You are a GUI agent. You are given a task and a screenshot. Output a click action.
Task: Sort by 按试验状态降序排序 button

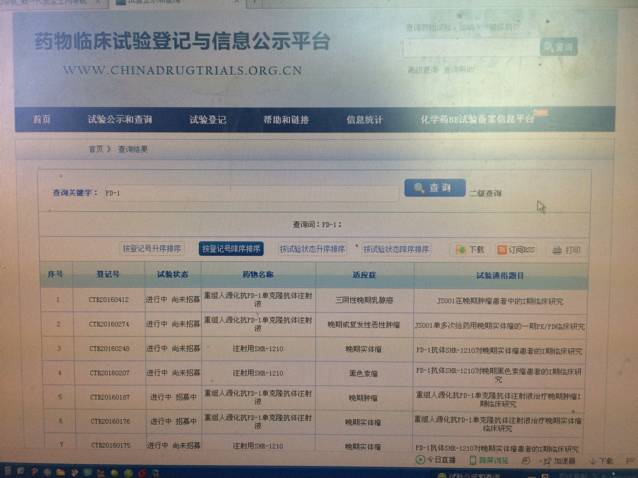(x=396, y=248)
